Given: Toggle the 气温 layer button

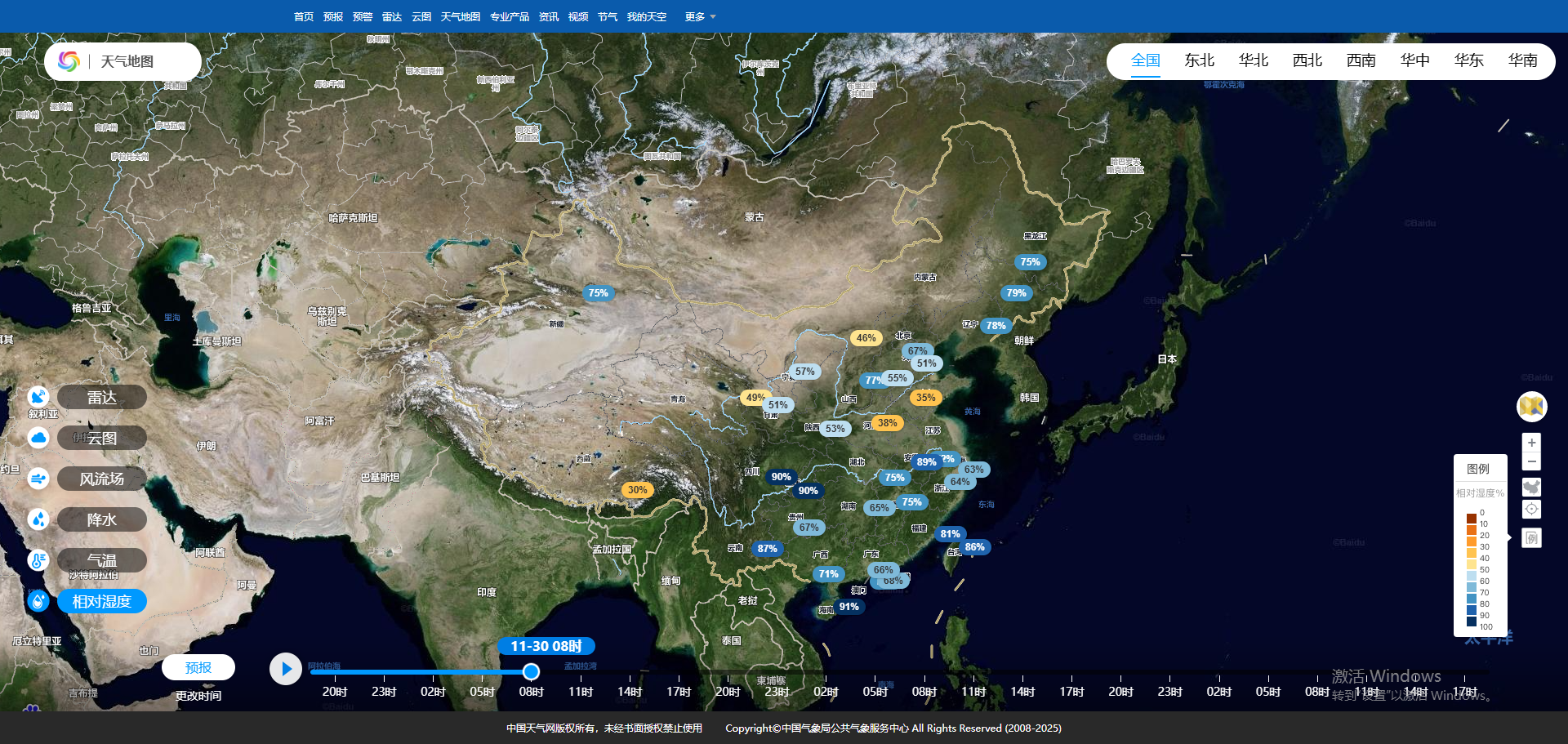Looking at the screenshot, I should click(102, 560).
